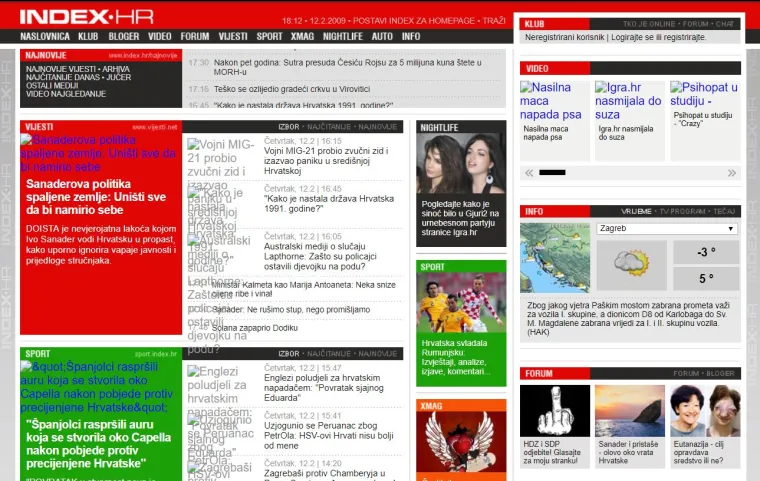Go to the FORUM section in top menu
760x481 pixels.
click(195, 36)
